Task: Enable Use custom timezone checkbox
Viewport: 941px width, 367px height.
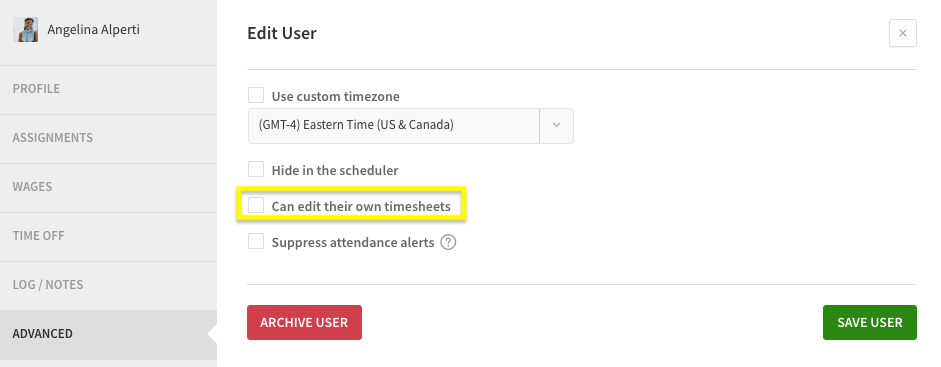Action: 256,95
